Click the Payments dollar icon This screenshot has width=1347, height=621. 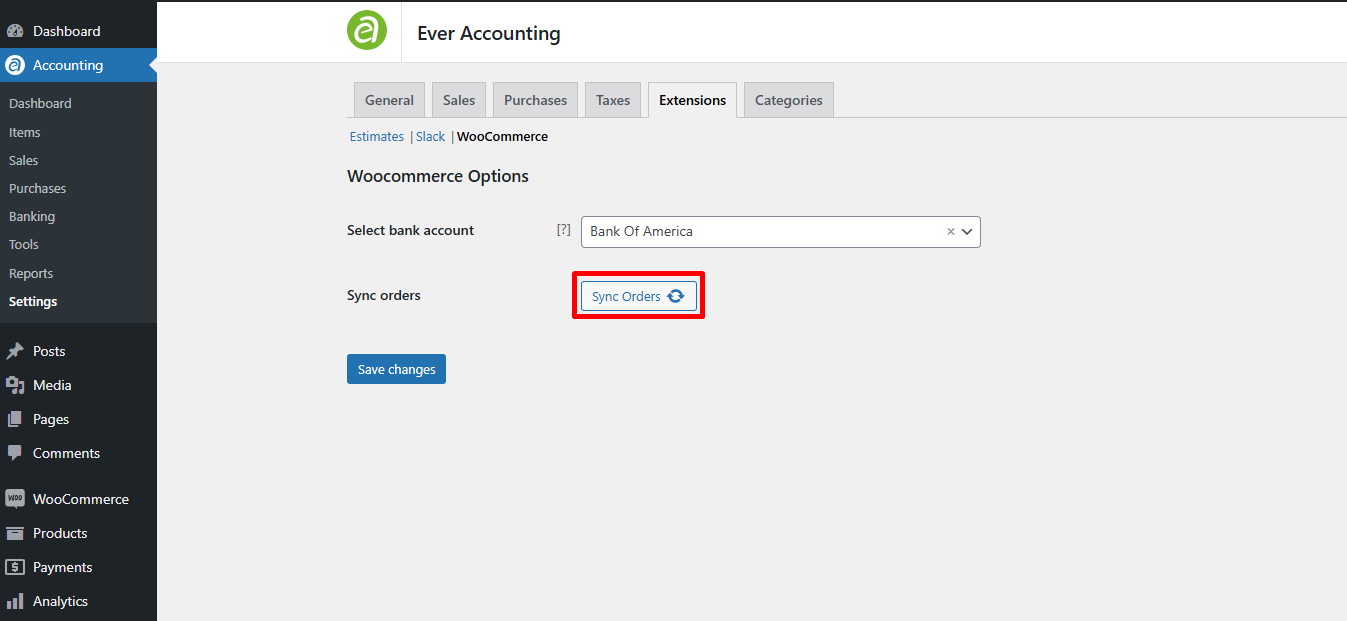pos(15,567)
